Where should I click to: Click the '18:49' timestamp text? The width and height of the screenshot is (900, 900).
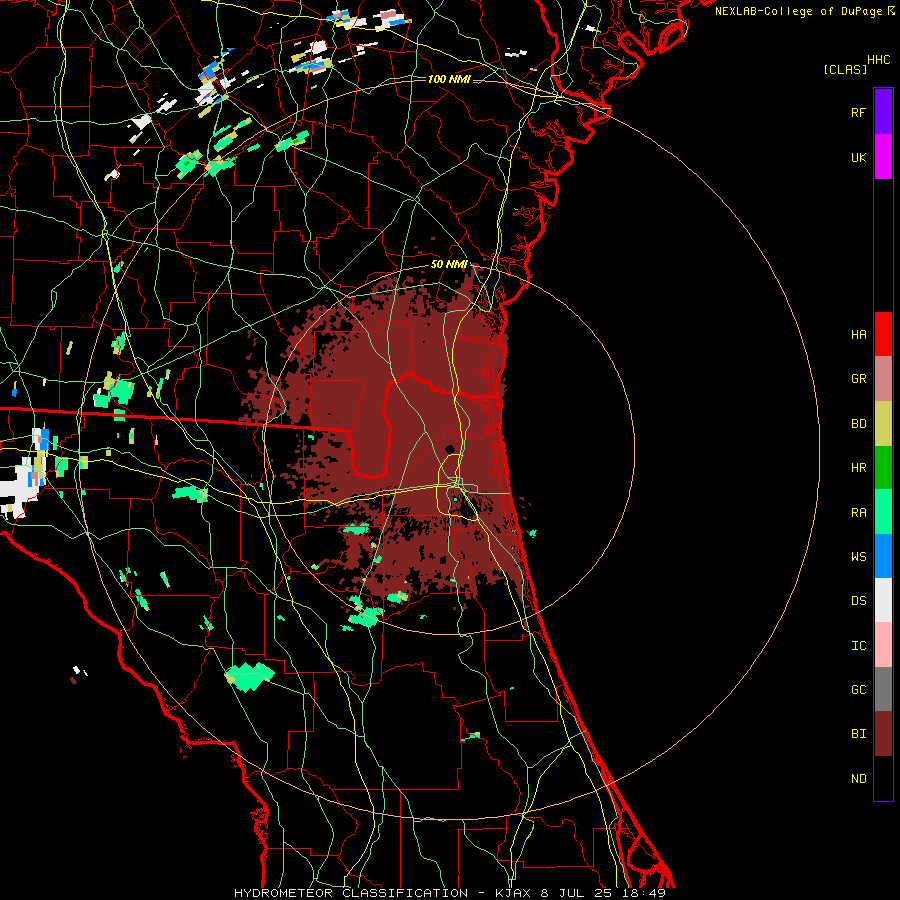(x=643, y=893)
